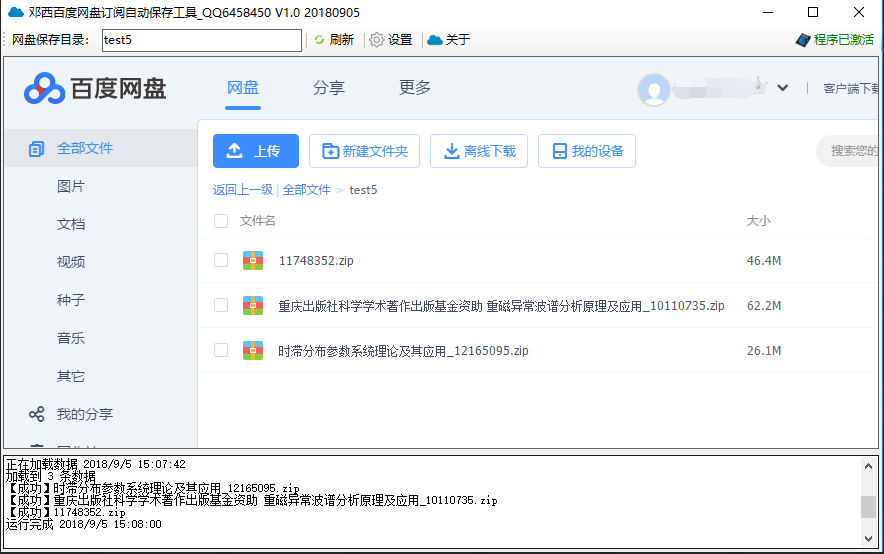
Task: Open the 更多 tab
Action: tap(415, 88)
